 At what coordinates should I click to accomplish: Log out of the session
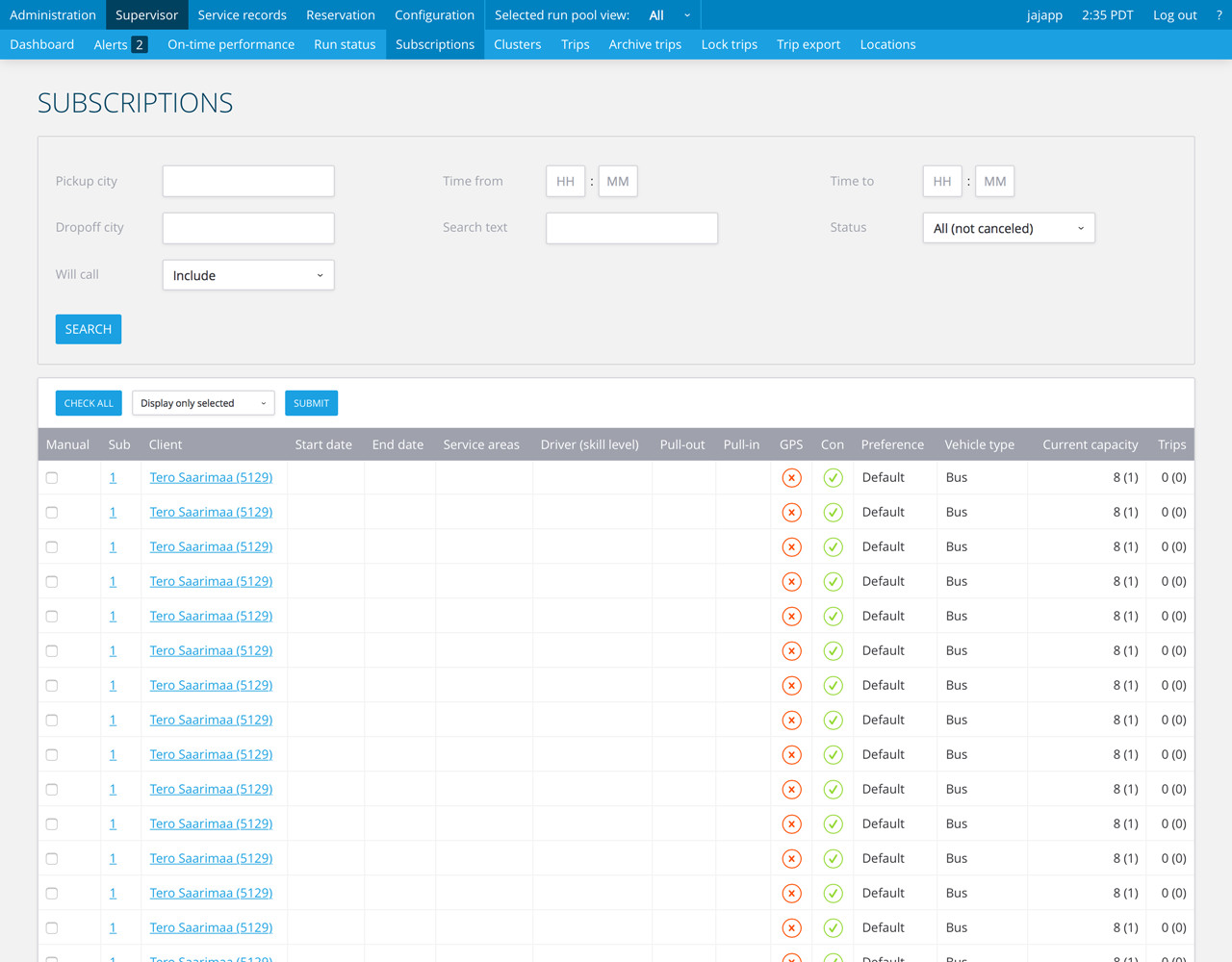1174,14
